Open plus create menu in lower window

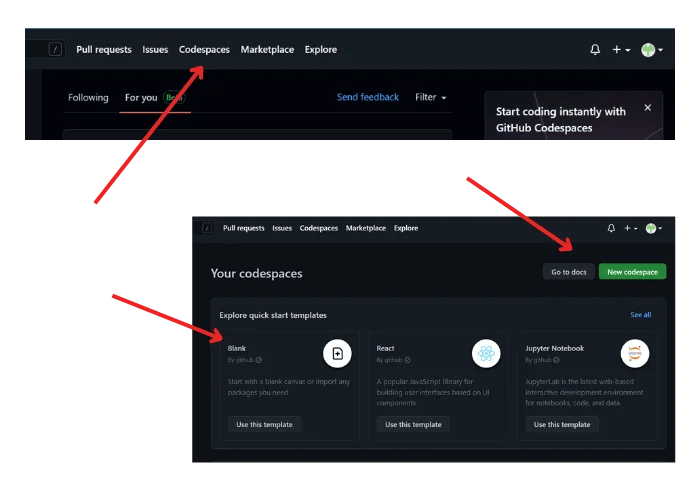coord(630,228)
